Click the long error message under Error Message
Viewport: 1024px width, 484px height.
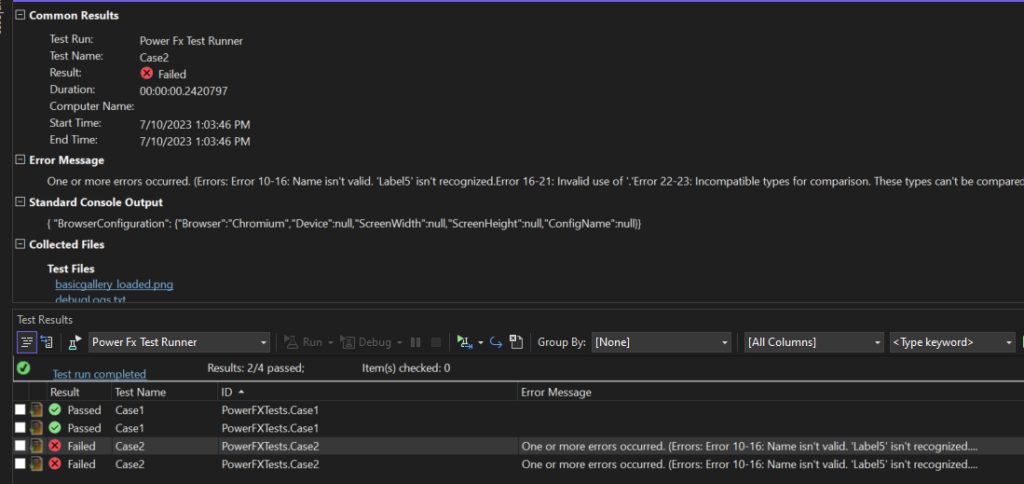[x=535, y=181]
